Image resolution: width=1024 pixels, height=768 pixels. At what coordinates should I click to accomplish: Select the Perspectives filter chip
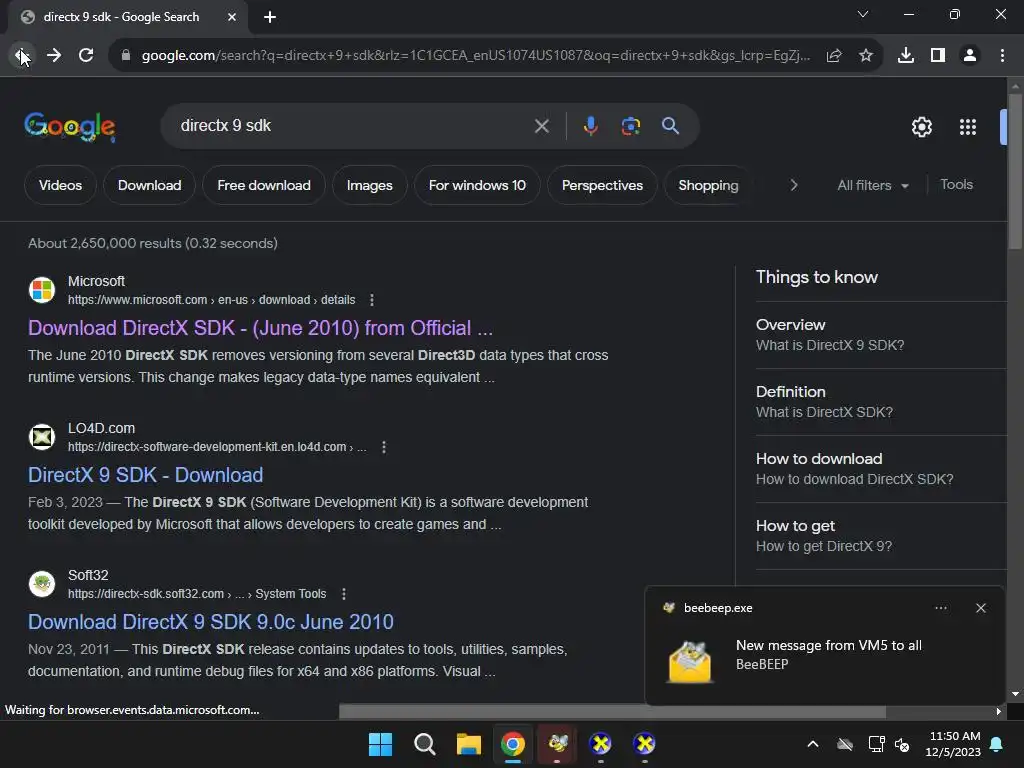[602, 185]
